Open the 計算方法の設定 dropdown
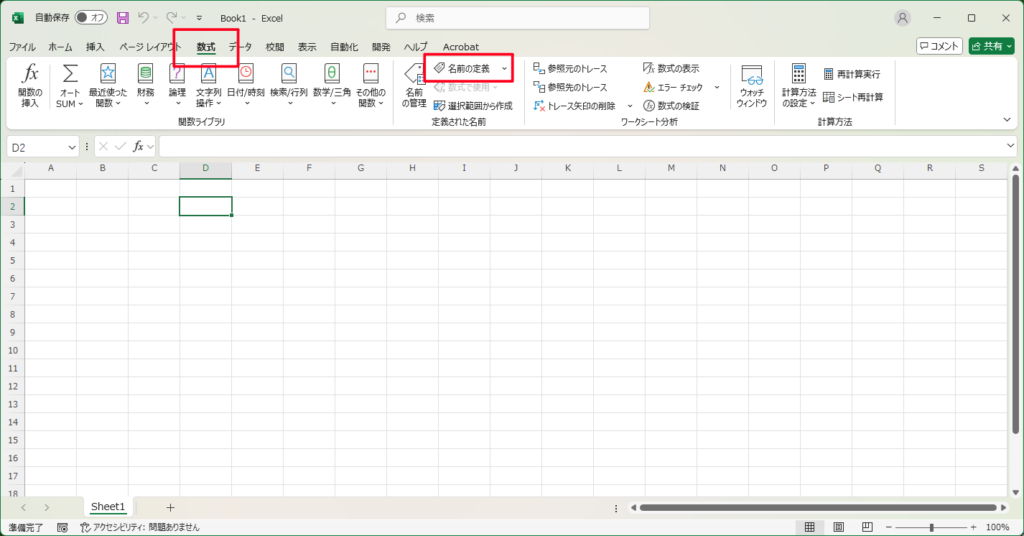Image resolution: width=1024 pixels, height=536 pixels. (x=798, y=84)
